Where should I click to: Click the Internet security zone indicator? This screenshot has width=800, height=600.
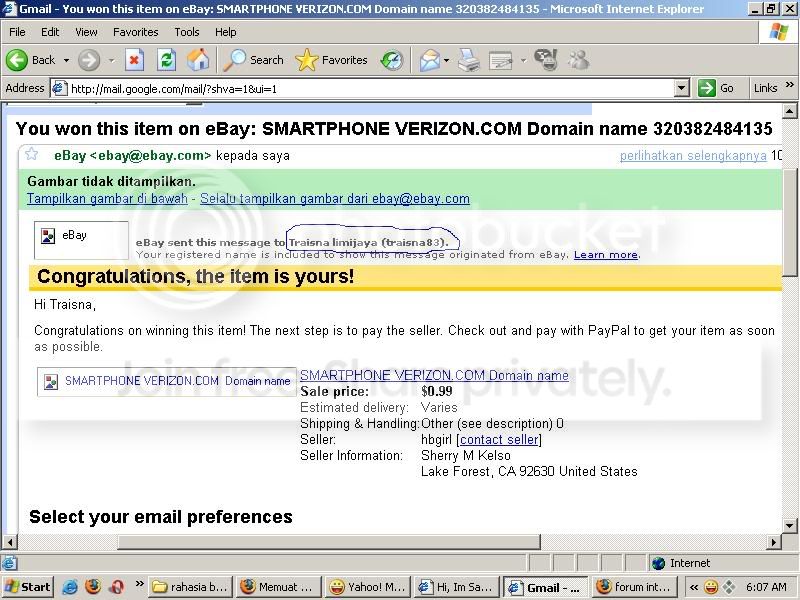682,563
